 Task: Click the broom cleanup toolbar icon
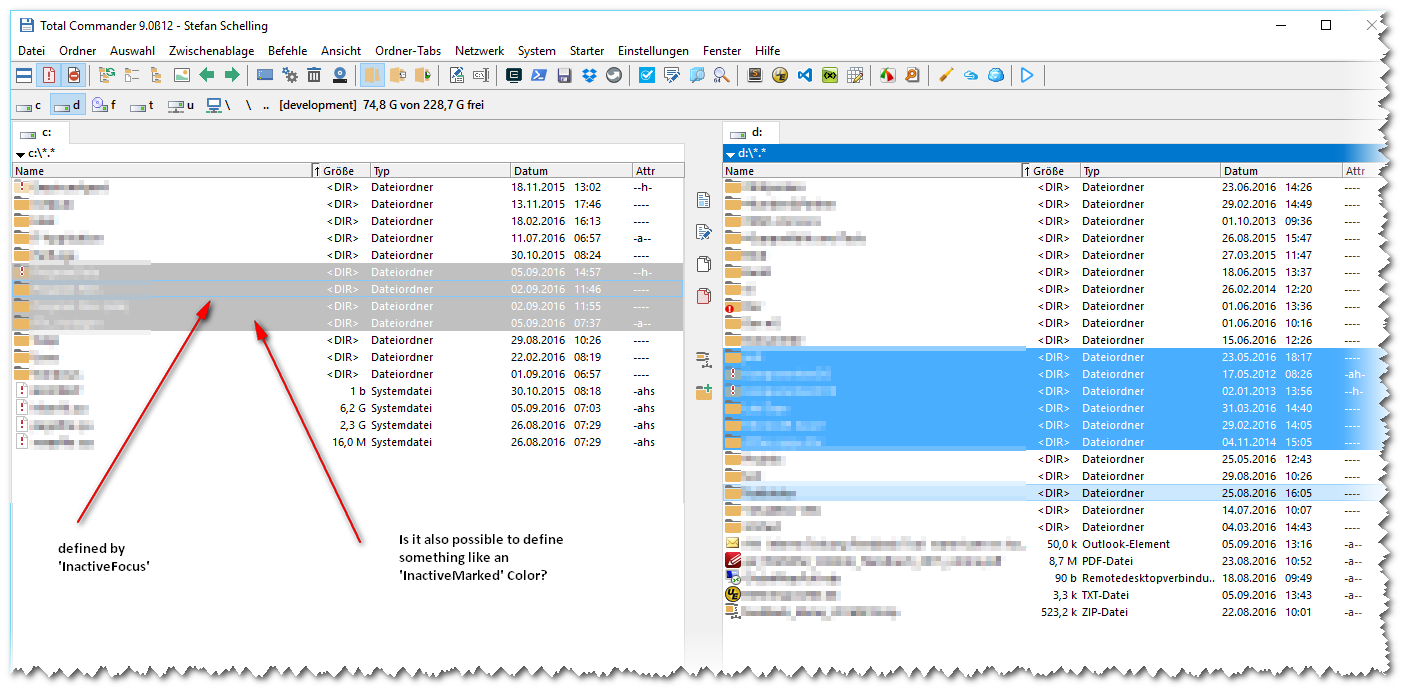[x=945, y=75]
